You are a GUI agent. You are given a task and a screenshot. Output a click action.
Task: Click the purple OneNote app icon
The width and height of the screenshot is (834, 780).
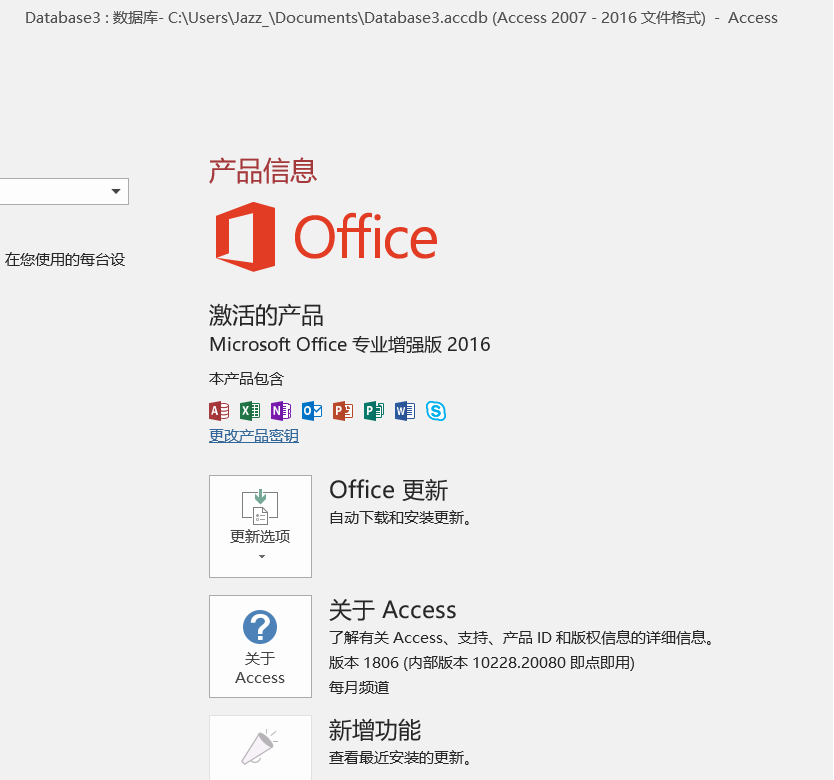[281, 411]
